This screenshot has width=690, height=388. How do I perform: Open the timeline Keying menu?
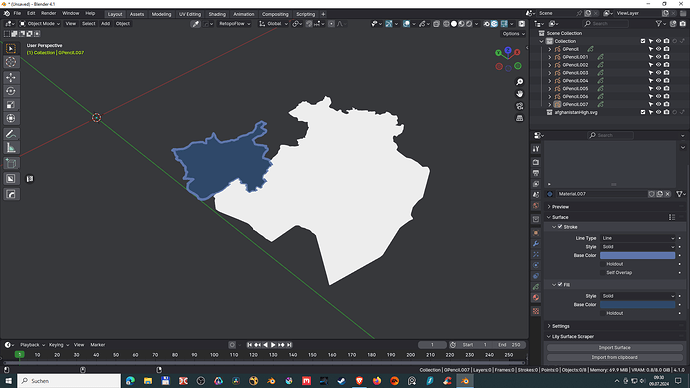59,345
